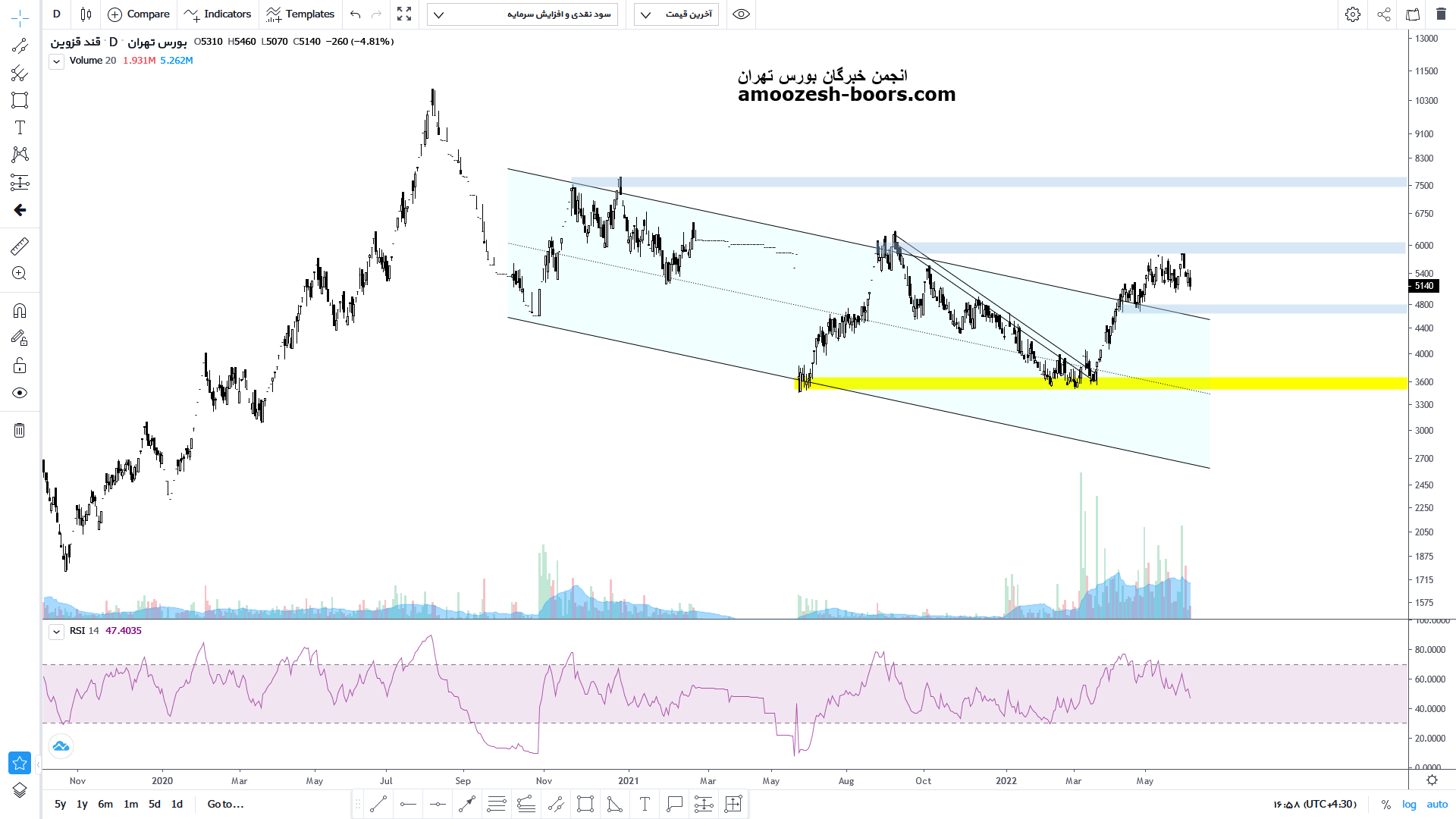Viewport: 1456px width, 819px height.
Task: Select the 6m time range
Action: tap(105, 804)
